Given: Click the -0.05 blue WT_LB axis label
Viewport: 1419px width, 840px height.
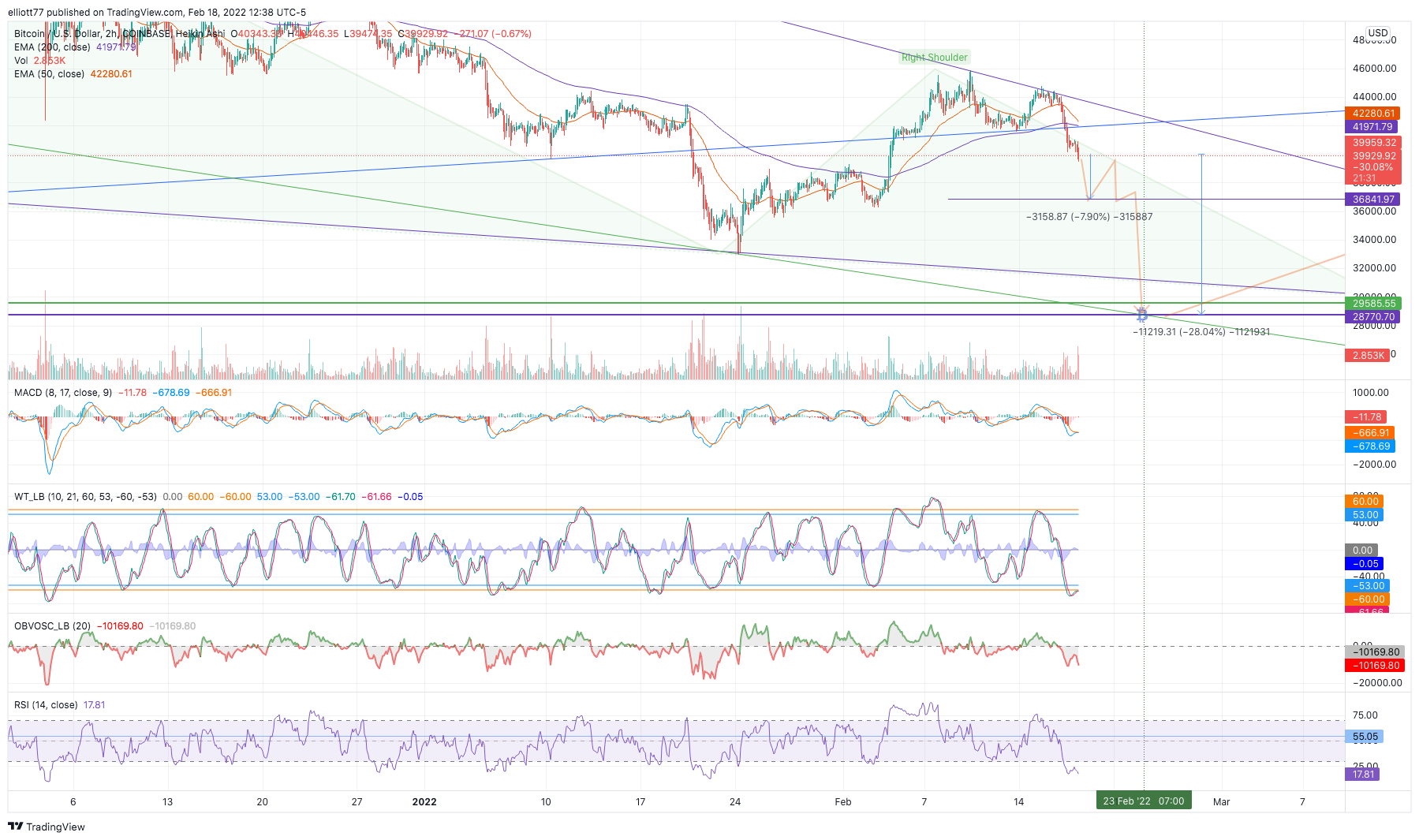Looking at the screenshot, I should point(1364,564).
